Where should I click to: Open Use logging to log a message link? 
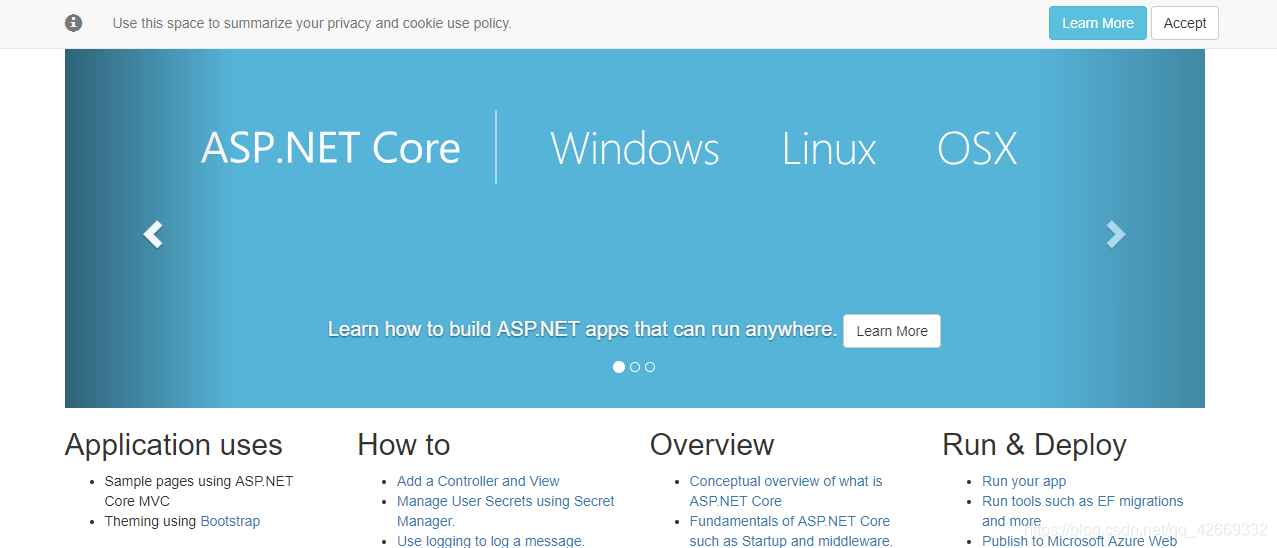click(491, 541)
